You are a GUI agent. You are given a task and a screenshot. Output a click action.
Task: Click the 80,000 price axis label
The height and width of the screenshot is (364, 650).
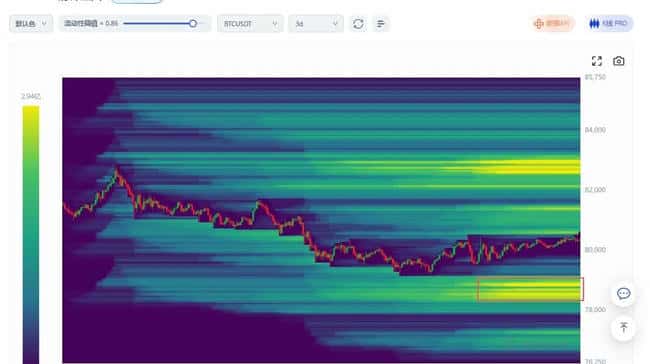click(x=595, y=250)
